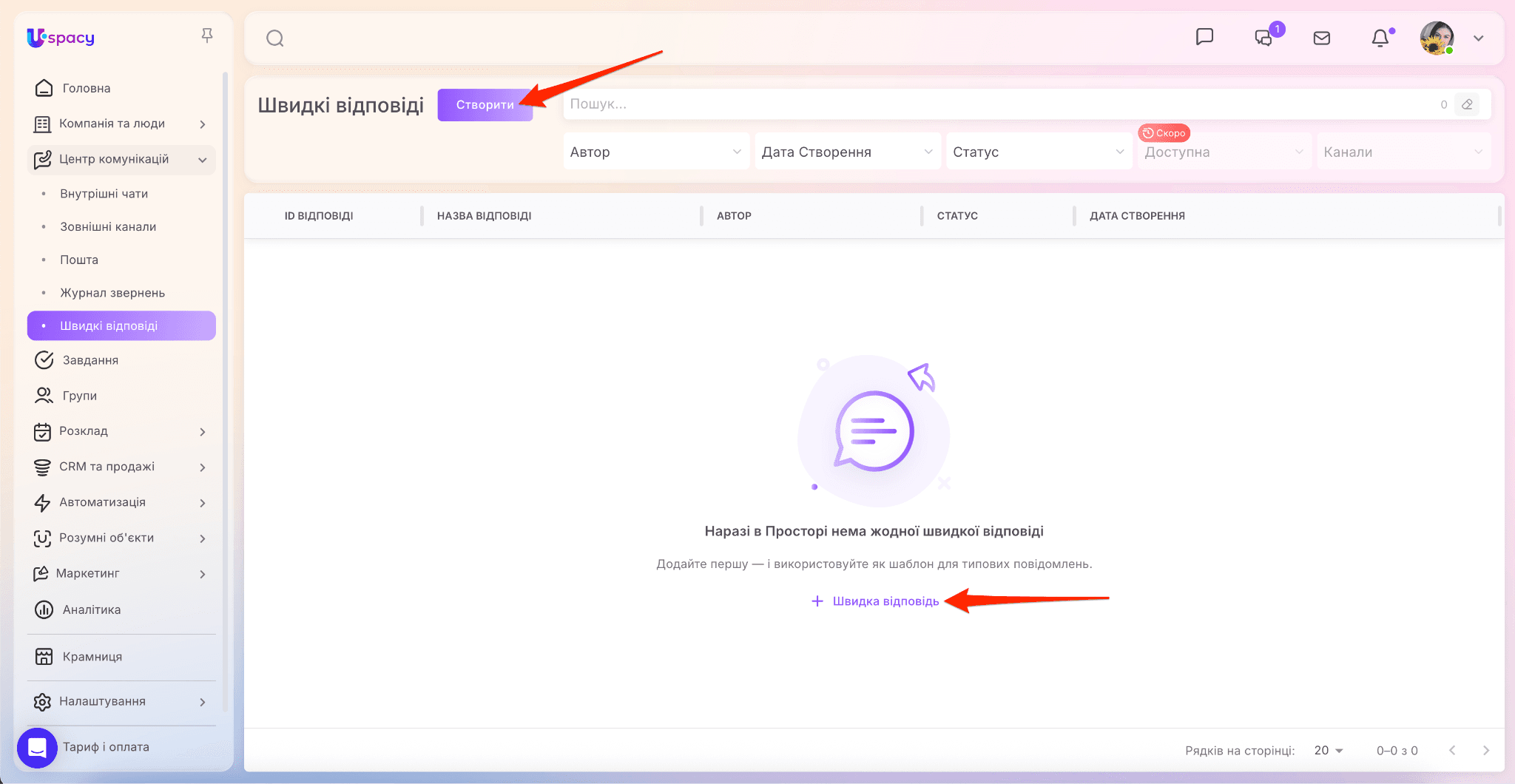The height and width of the screenshot is (784, 1515).
Task: Open the Дата Створення filter dropdown
Action: pos(848,152)
